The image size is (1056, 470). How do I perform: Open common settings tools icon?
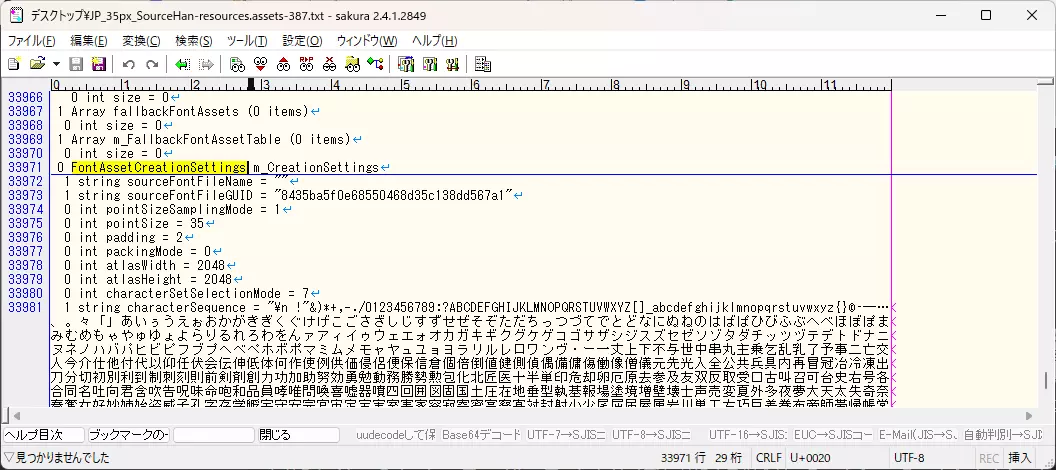(452, 65)
